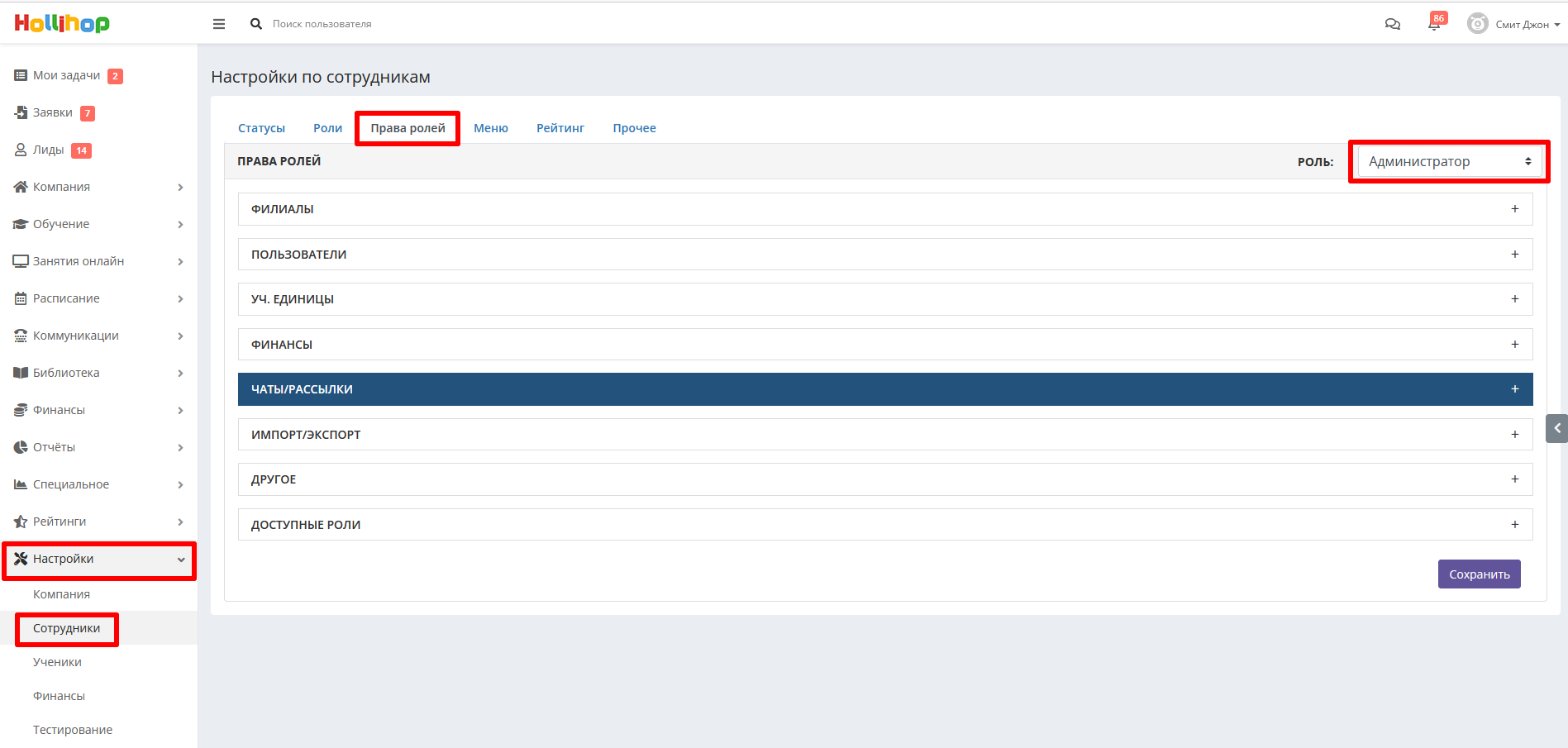Open the notifications bell icon
The height and width of the screenshot is (748, 1568).
(1434, 24)
